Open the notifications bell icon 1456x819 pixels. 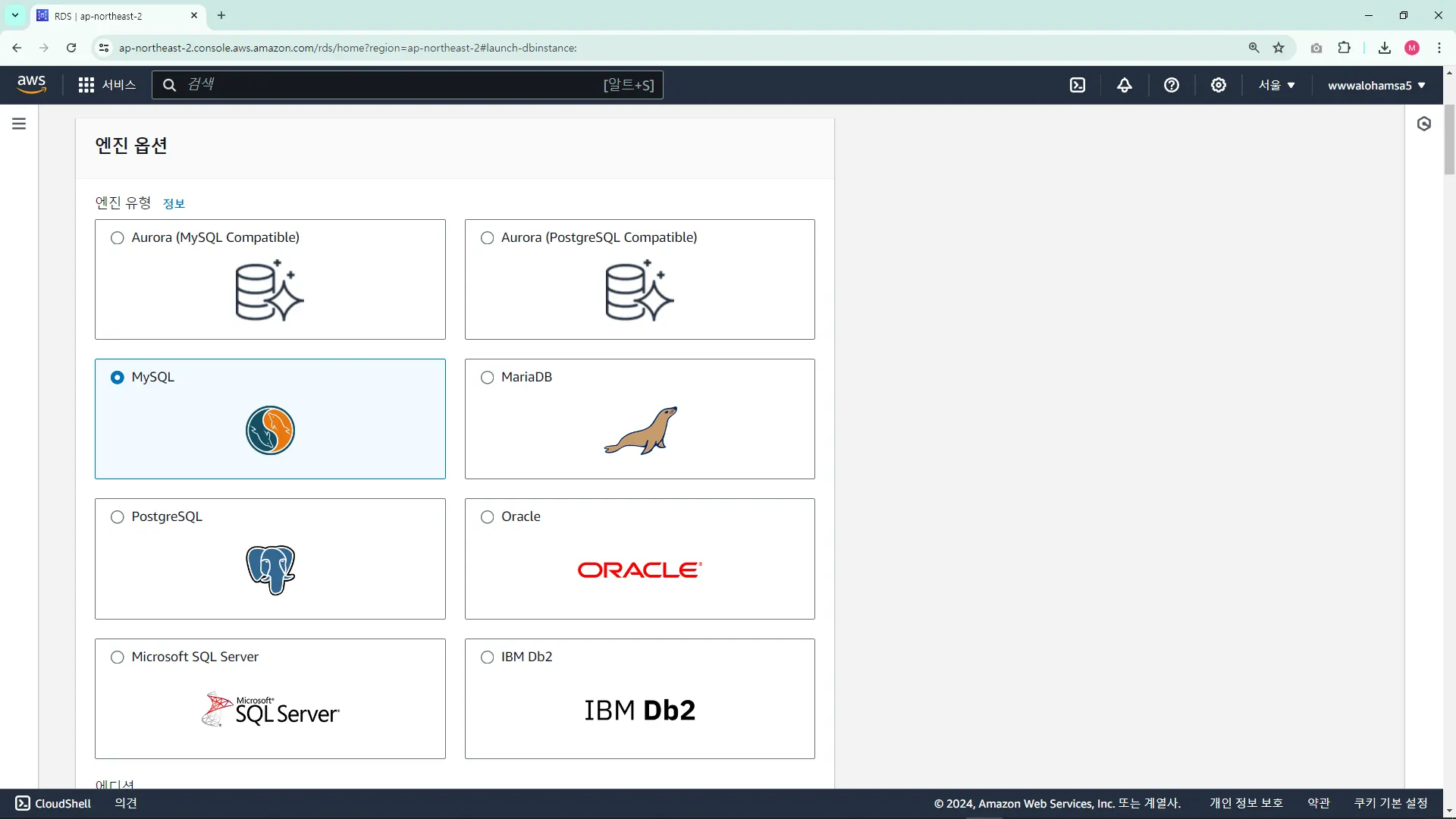coord(1125,85)
